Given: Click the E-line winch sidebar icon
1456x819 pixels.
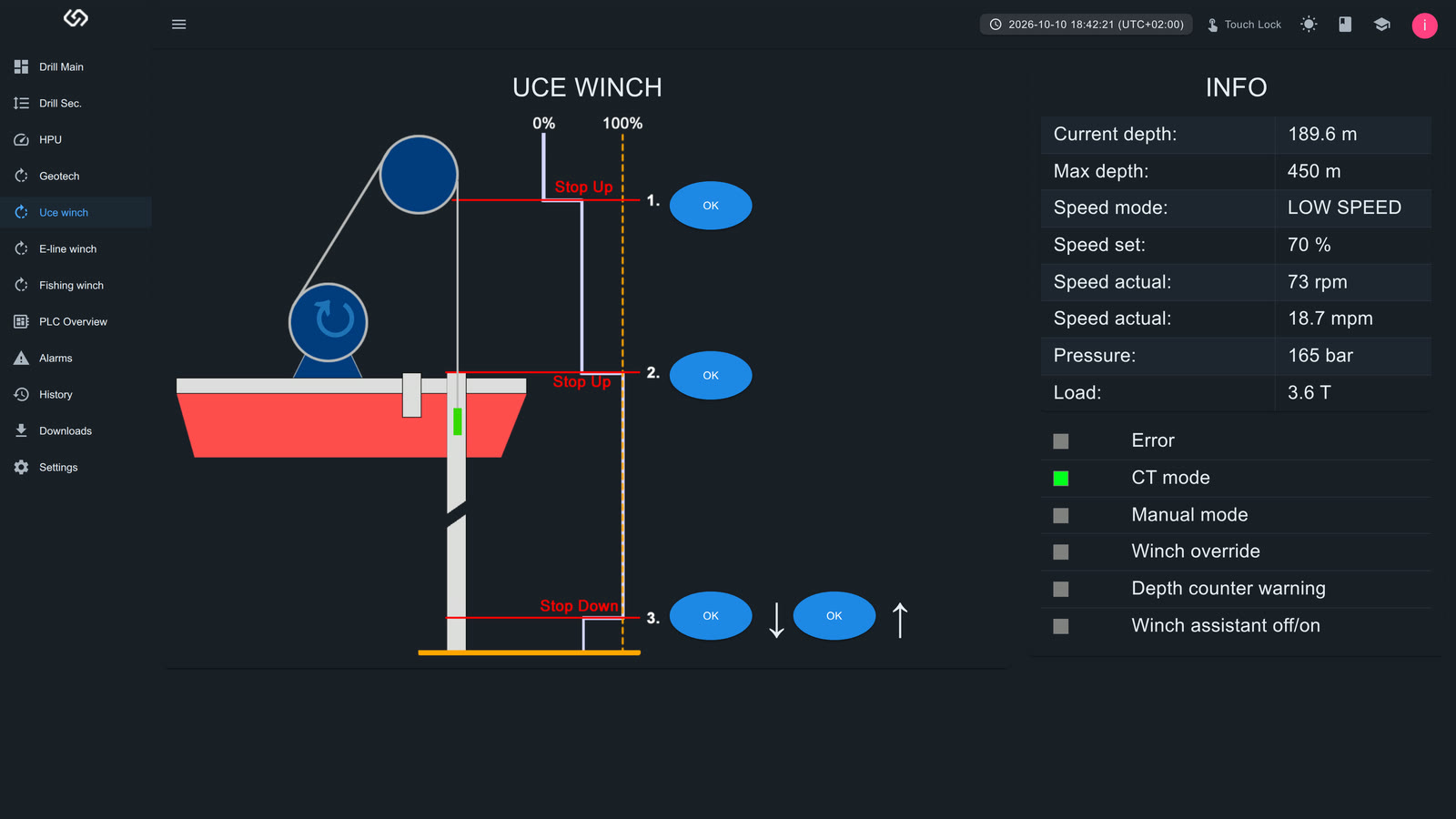Looking at the screenshot, I should [21, 248].
